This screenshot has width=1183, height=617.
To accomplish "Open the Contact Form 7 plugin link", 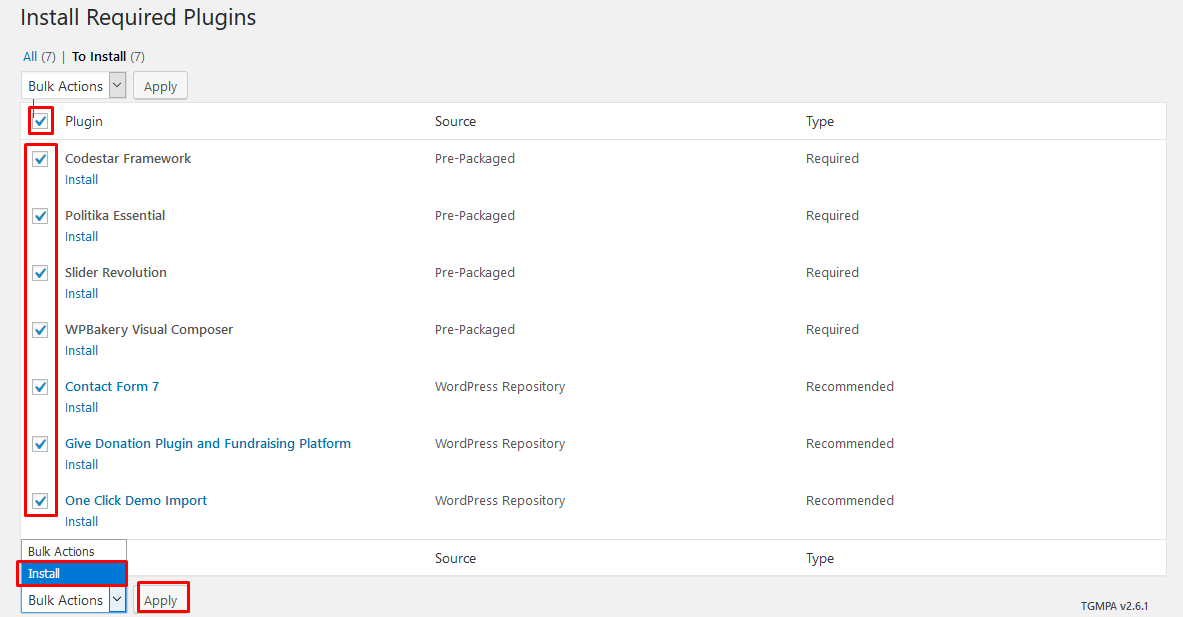I will point(112,386).
